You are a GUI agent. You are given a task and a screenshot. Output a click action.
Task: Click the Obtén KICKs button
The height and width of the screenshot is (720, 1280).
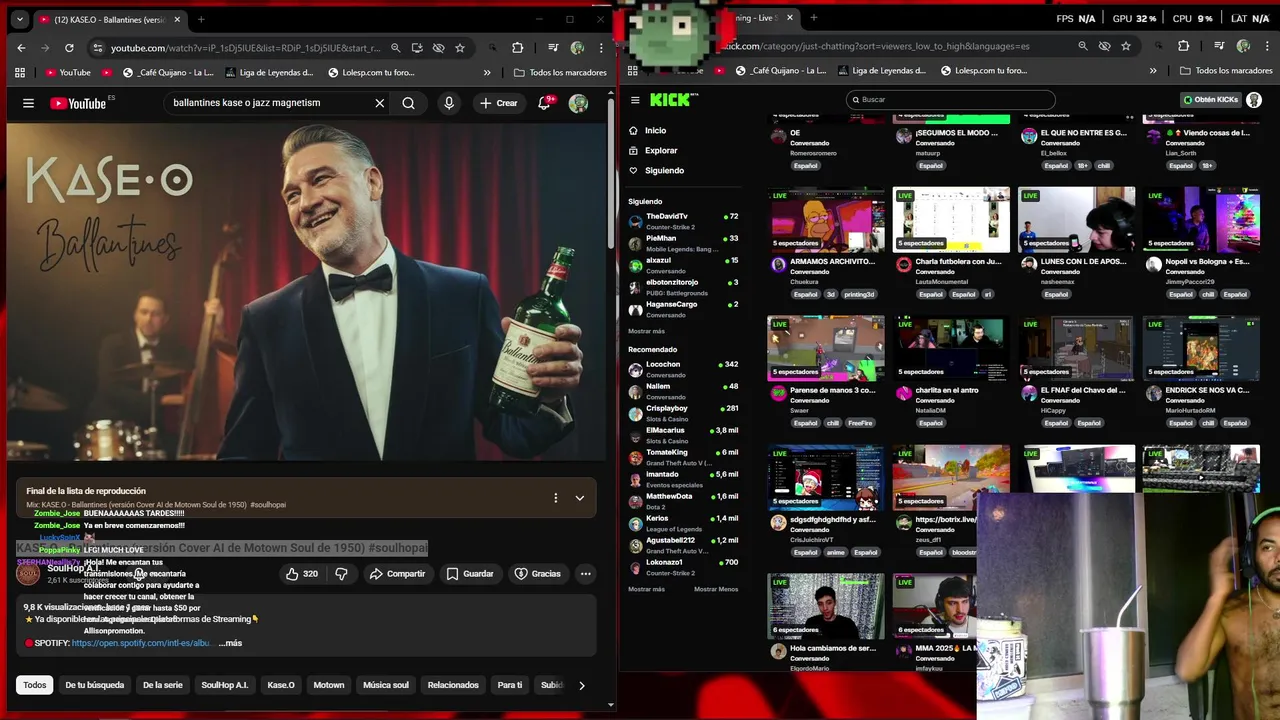(x=1211, y=100)
